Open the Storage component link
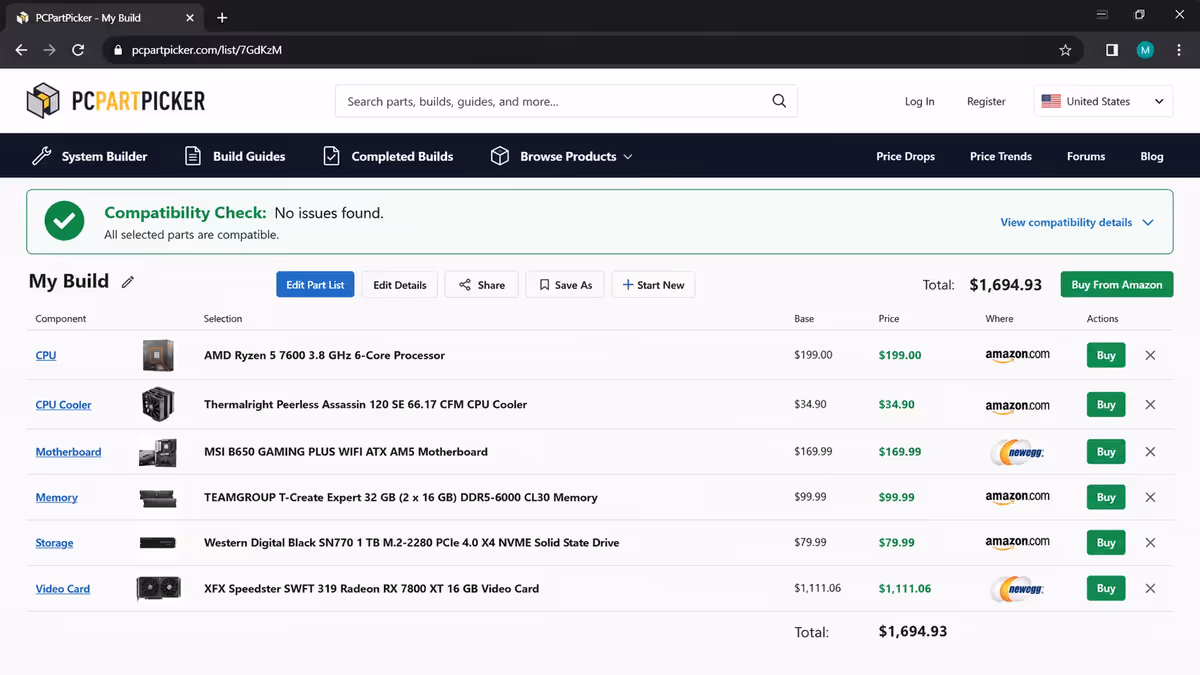1200x675 pixels. 54,543
